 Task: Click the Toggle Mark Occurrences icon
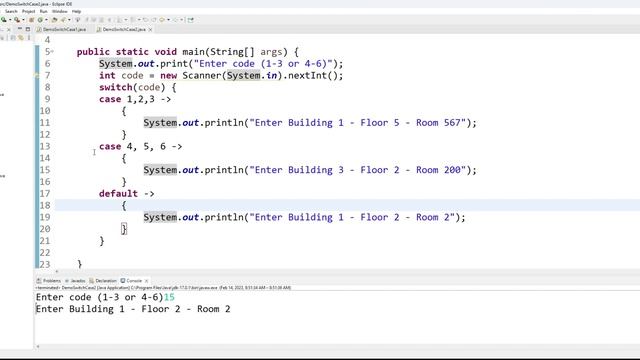click(x=78, y=20)
